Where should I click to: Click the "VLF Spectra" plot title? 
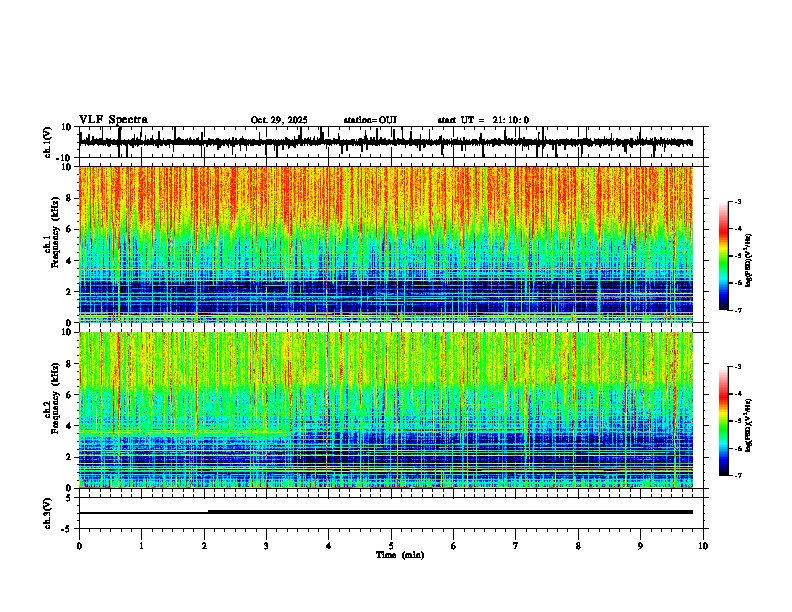[x=113, y=120]
